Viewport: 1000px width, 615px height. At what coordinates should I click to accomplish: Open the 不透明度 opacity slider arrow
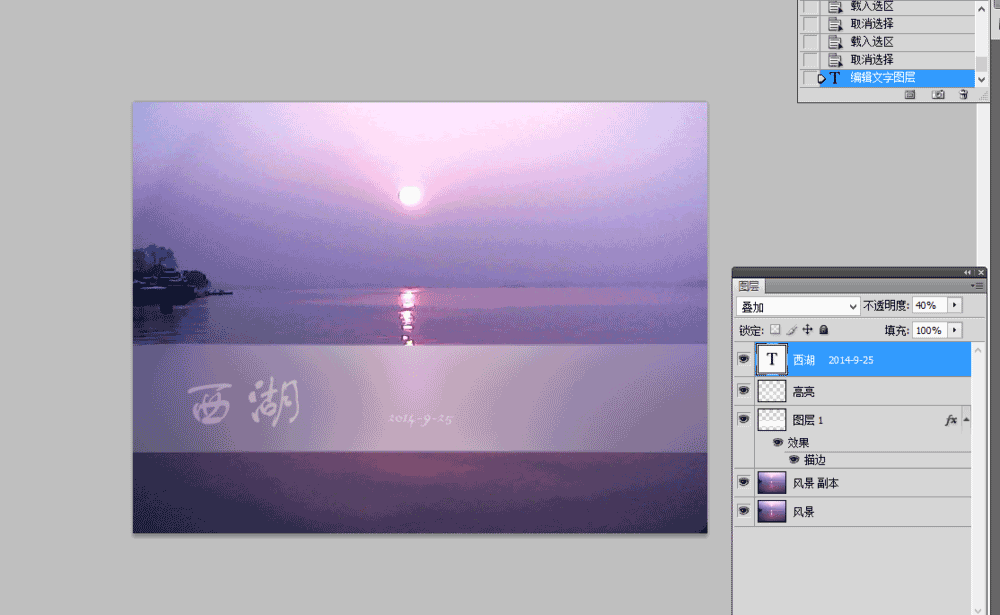coord(955,306)
